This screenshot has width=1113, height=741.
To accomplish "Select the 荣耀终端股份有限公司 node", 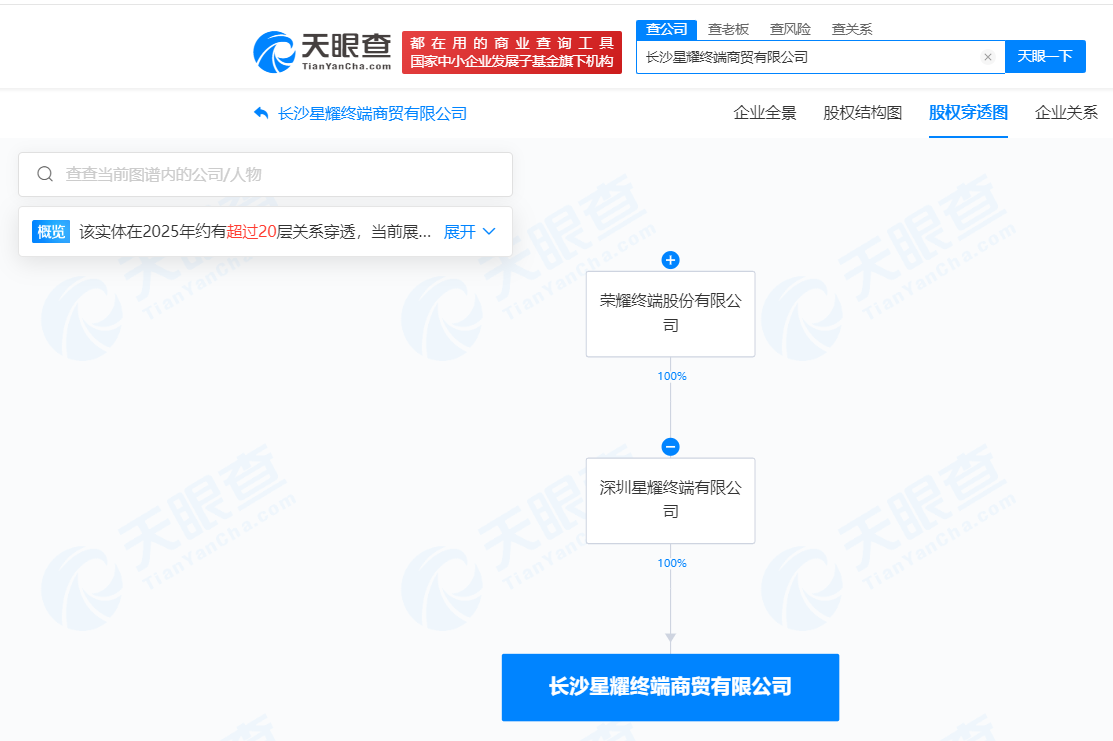I will coord(670,314).
